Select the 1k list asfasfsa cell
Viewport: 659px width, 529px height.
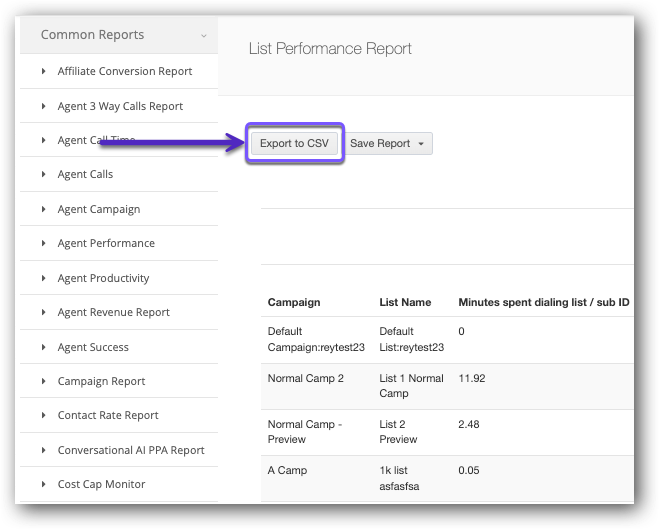399,478
